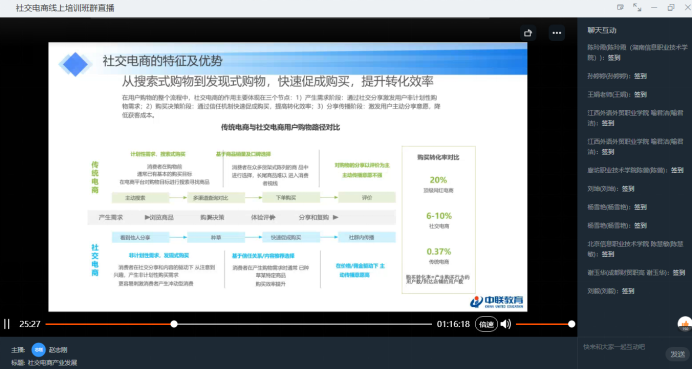
Task: Click the presentation slide in video area
Action: tap(288, 177)
